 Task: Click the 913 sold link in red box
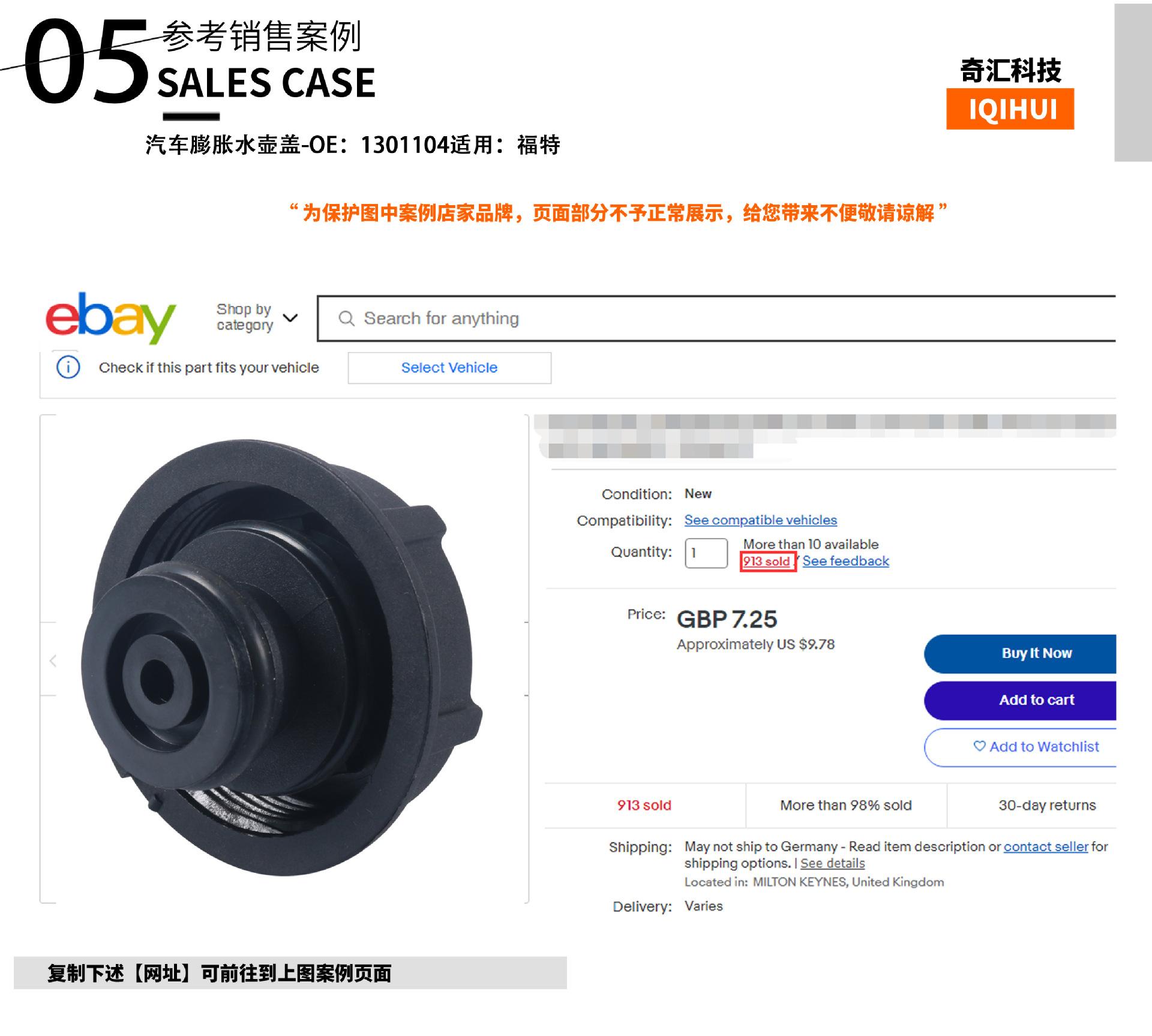(767, 561)
